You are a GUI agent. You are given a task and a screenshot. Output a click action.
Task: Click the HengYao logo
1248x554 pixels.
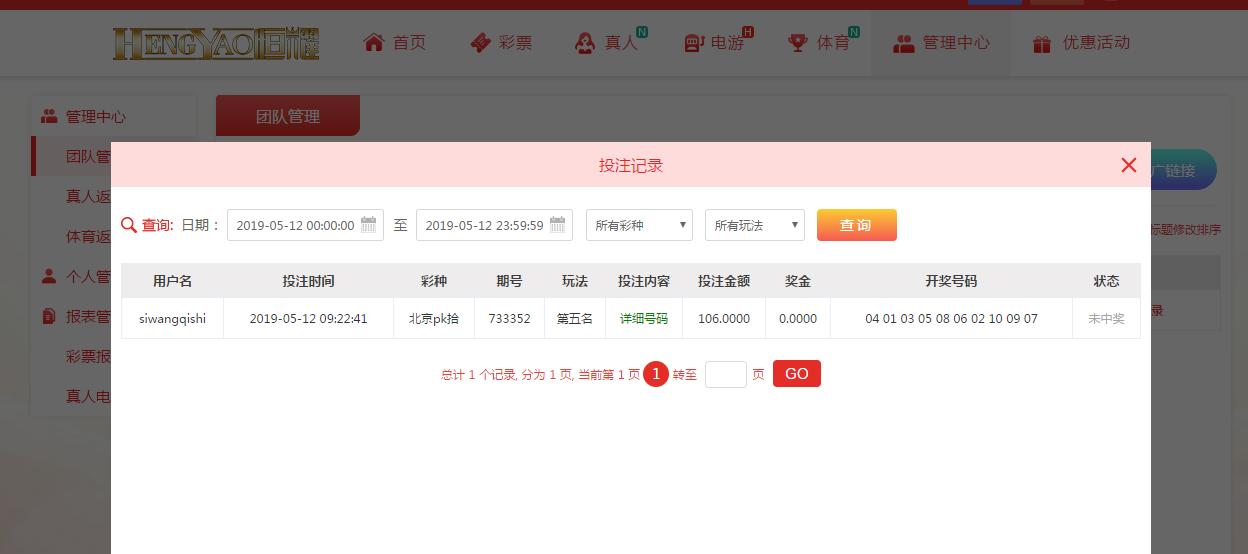(216, 43)
